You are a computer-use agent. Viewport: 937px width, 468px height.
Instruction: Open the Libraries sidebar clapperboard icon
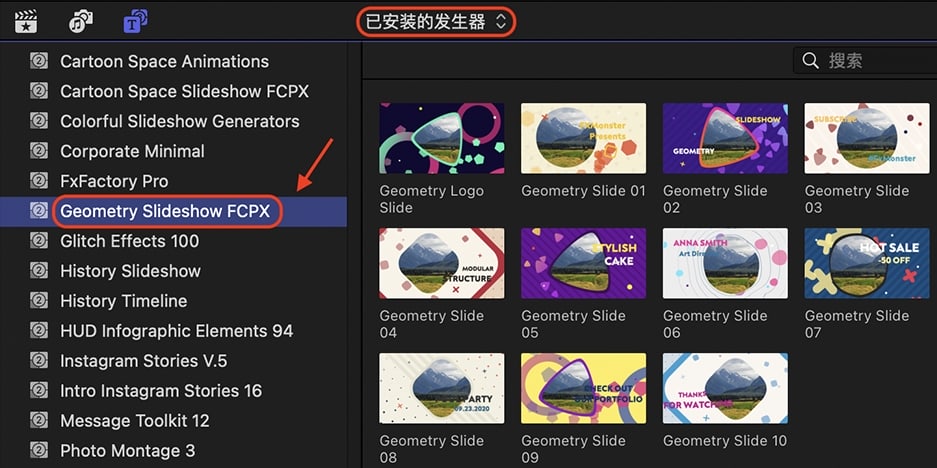(26, 22)
